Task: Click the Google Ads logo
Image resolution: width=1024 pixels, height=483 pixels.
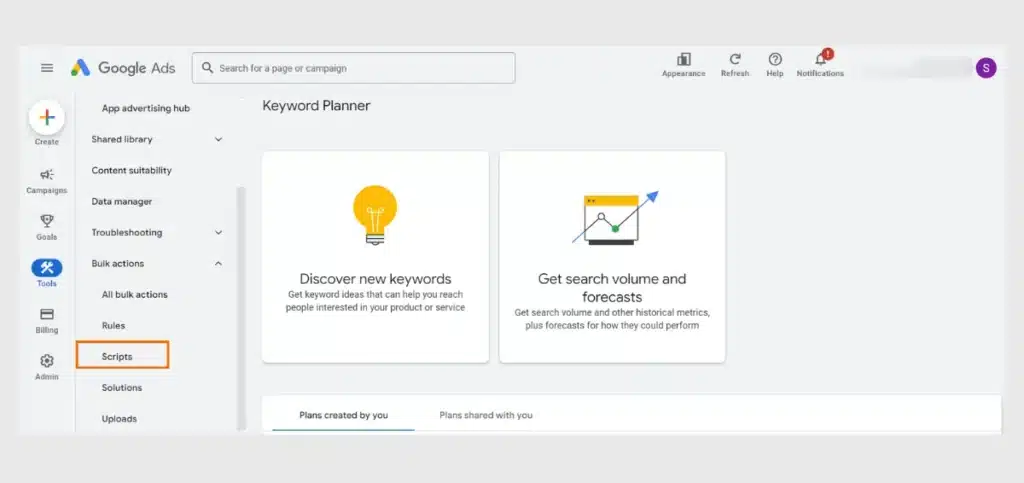Action: pos(123,68)
